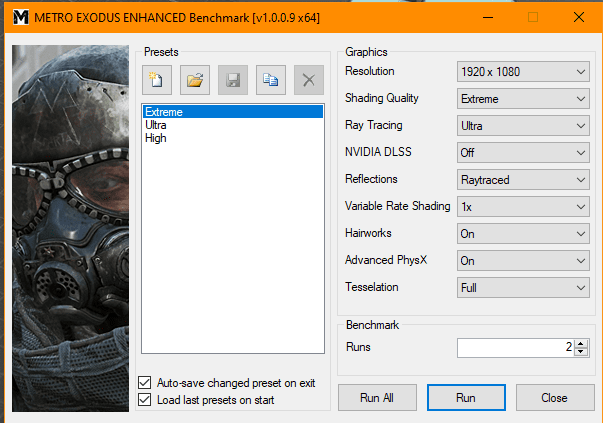
Task: Open the Reflections dropdown
Action: click(x=523, y=180)
